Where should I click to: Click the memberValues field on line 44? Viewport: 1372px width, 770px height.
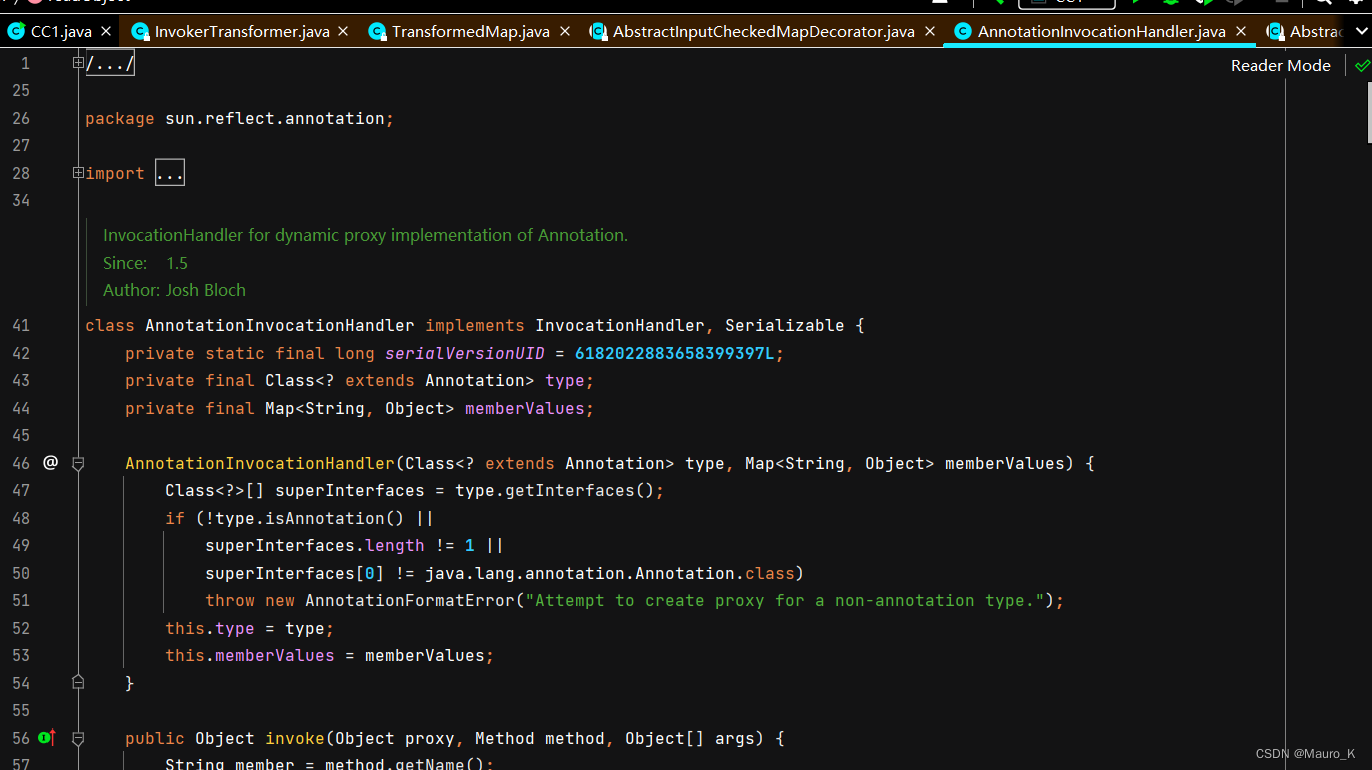525,408
